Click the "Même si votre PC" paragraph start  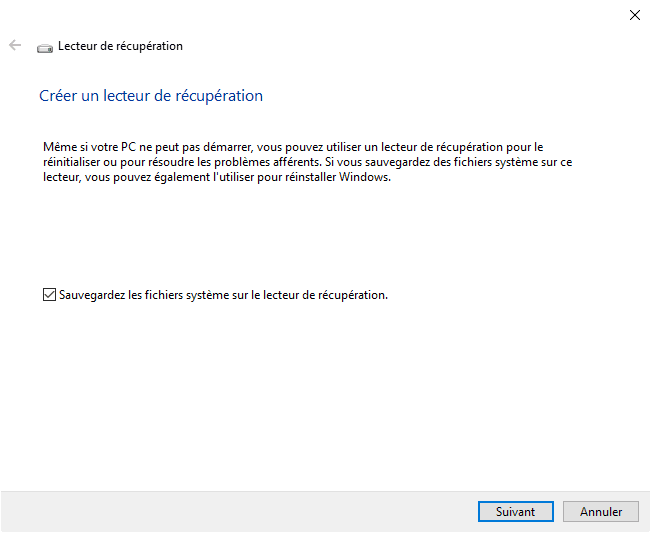(80, 147)
